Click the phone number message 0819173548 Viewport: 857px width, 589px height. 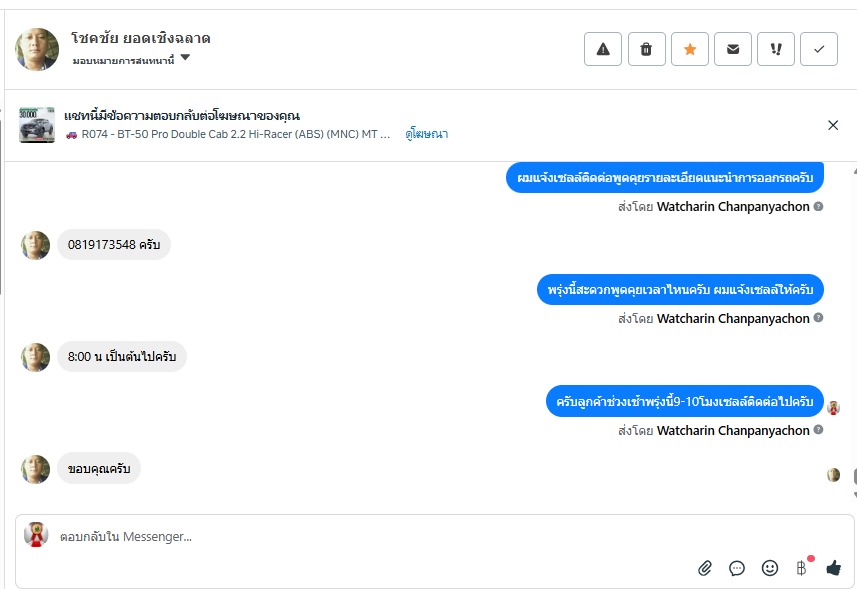pyautogui.click(x=113, y=245)
